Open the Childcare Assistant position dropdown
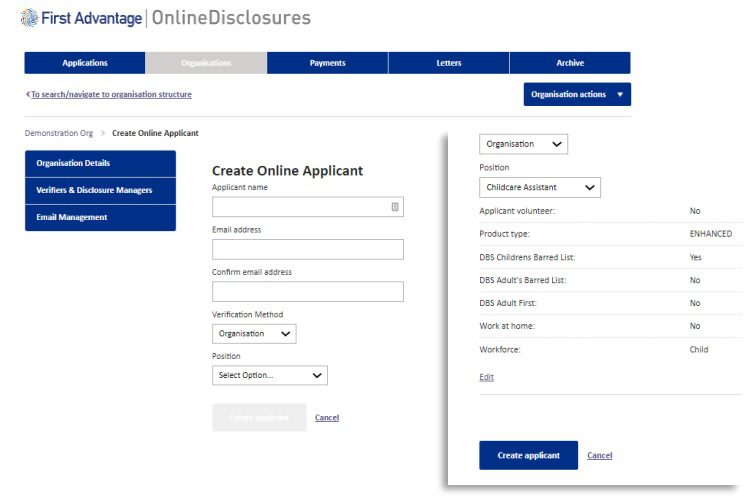The width and height of the screenshot is (754, 496). coord(540,187)
